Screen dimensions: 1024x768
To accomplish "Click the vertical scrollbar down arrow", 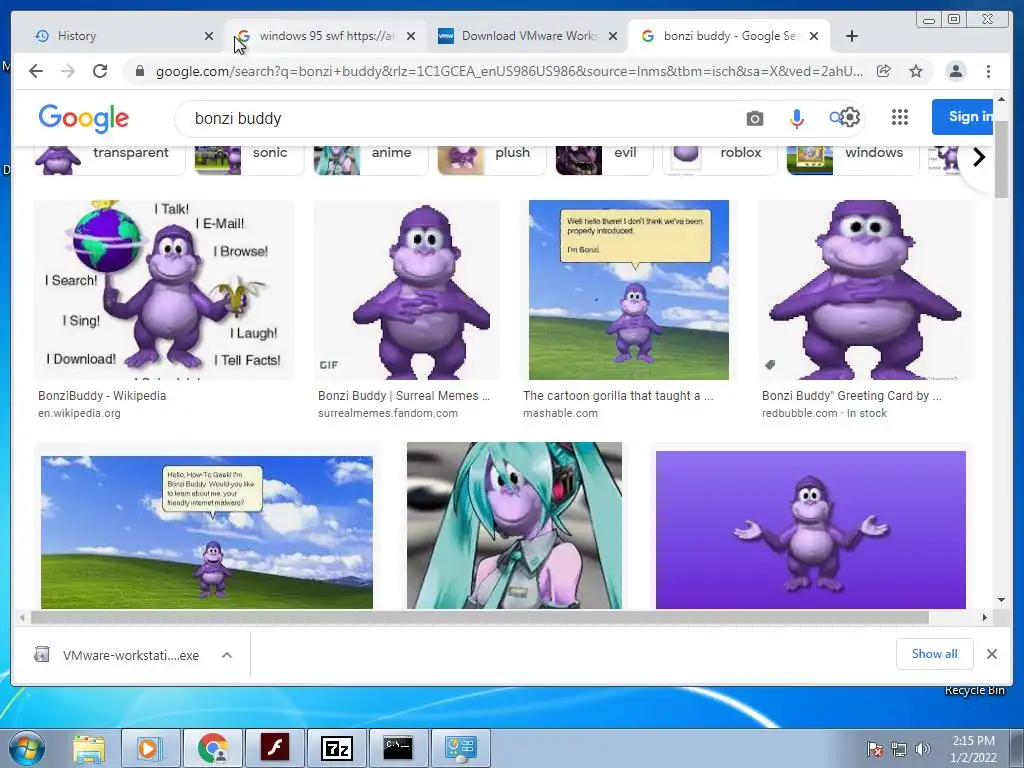I will tap(1001, 600).
